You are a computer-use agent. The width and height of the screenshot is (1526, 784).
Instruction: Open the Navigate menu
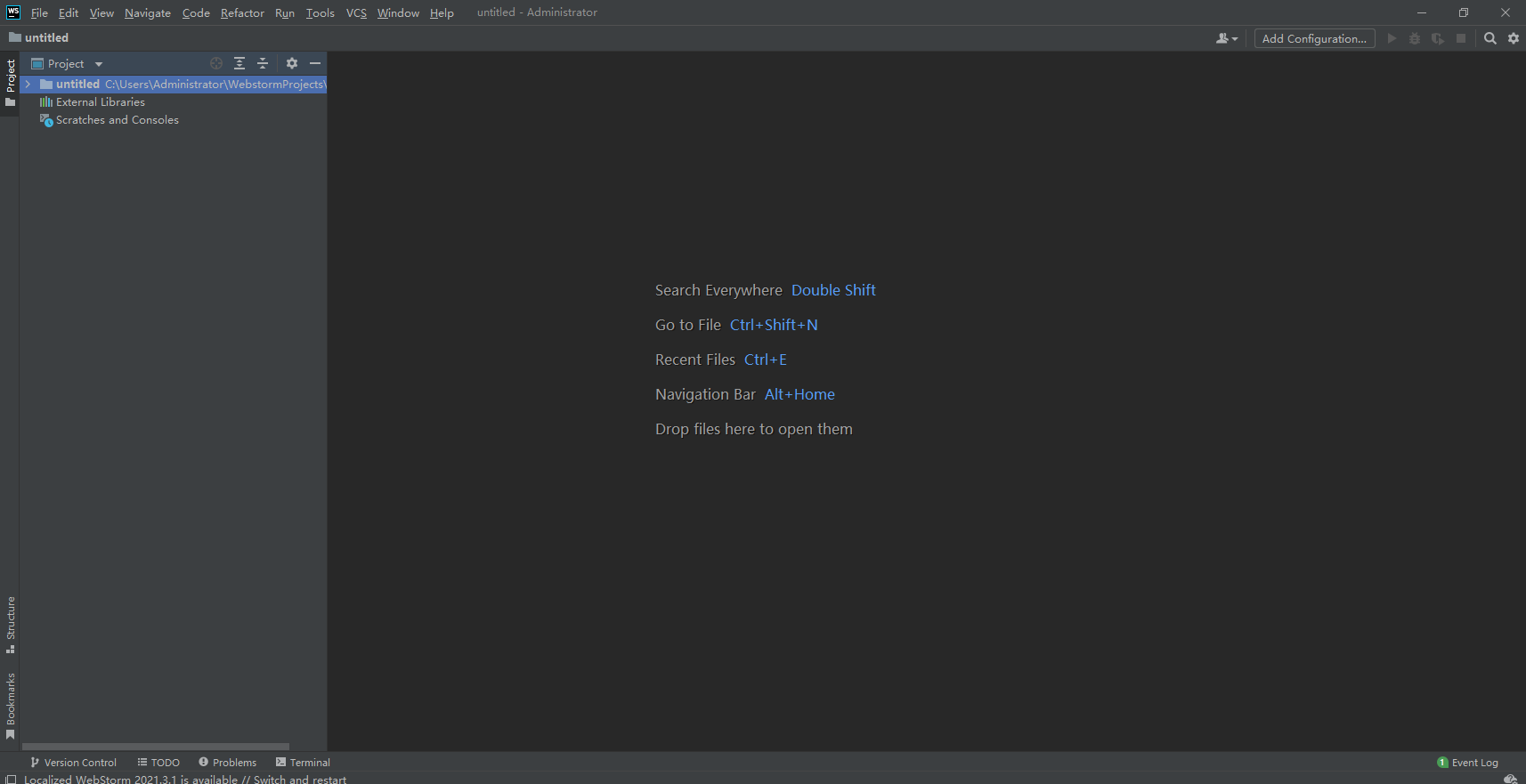148,12
